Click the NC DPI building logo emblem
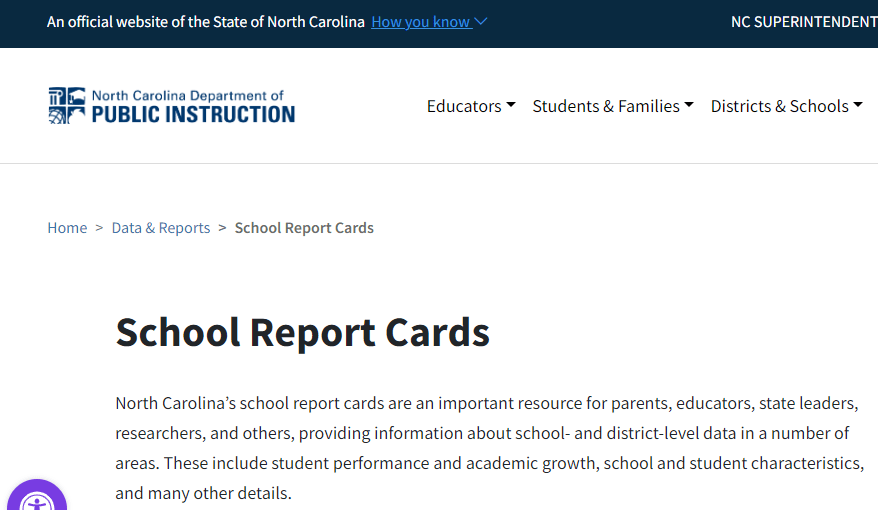This screenshot has height=510, width=878. [67, 105]
